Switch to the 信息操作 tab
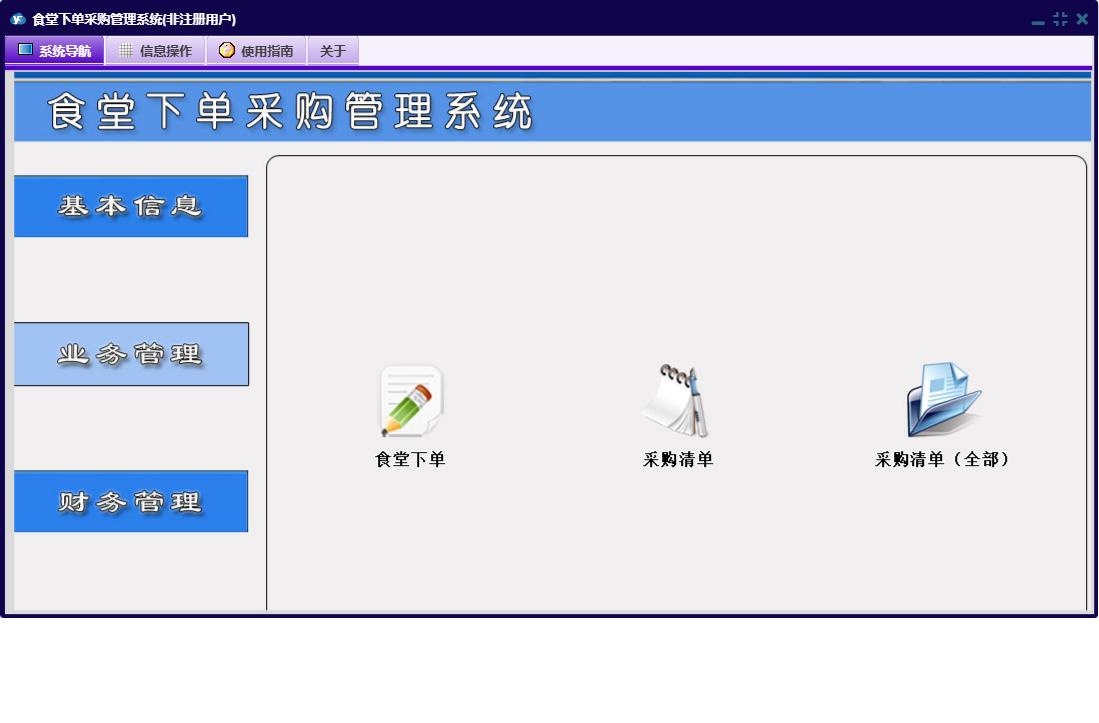 pos(156,50)
